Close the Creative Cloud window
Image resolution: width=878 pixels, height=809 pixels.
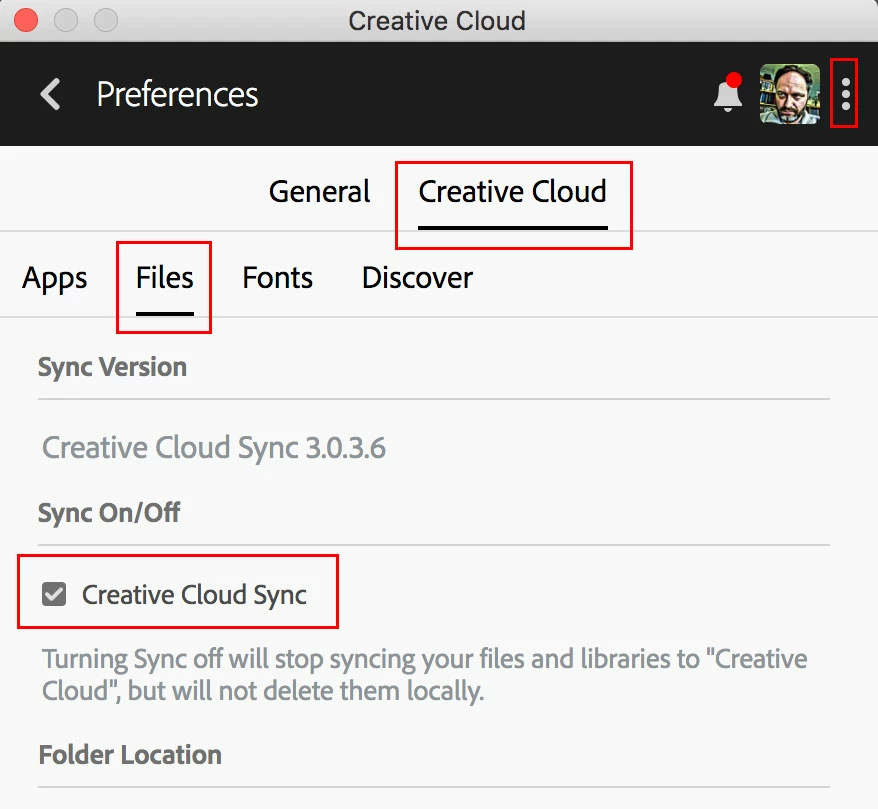(x=26, y=20)
